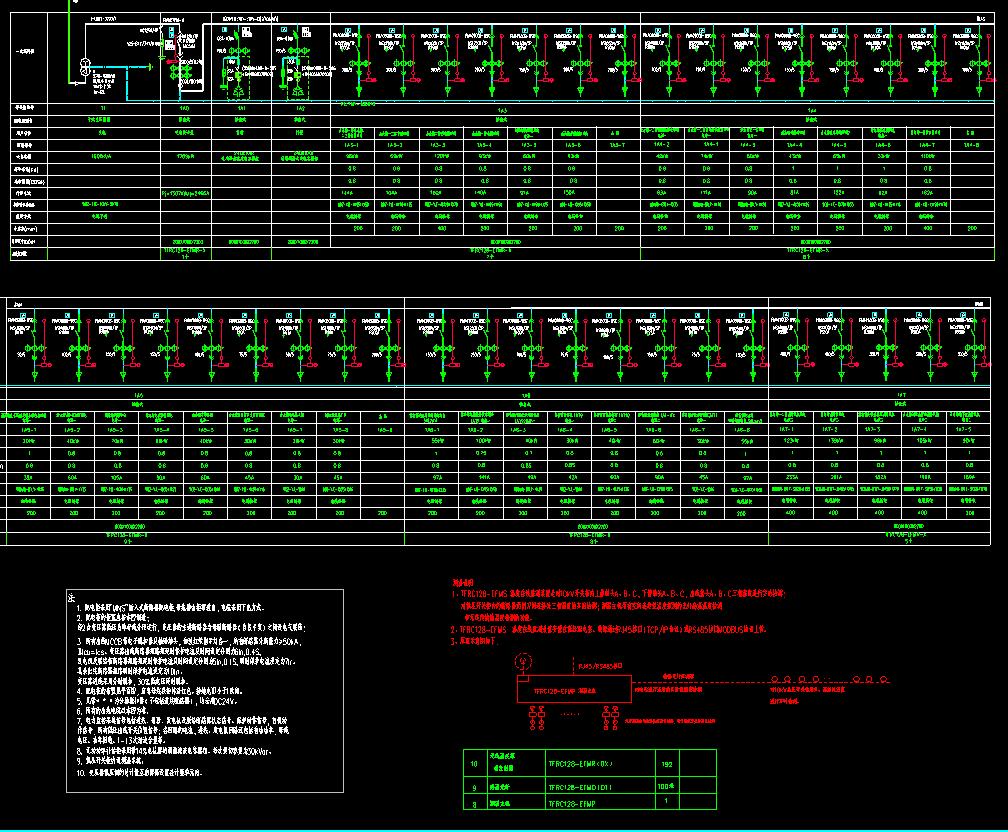The image size is (1008, 832).
Task: Click the last circle on the red sensor chain
Action: point(884,679)
